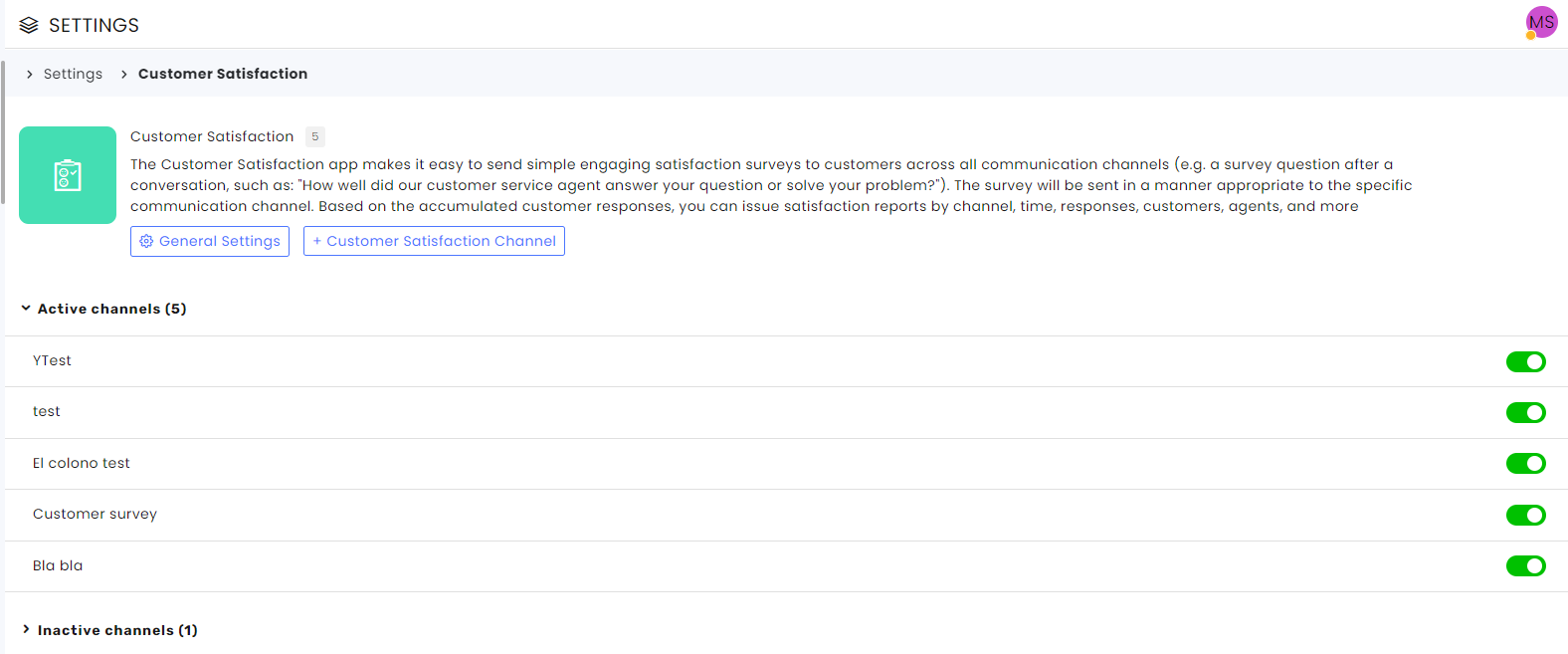Open the test channel row
The image size is (1568, 654).
pos(786,412)
